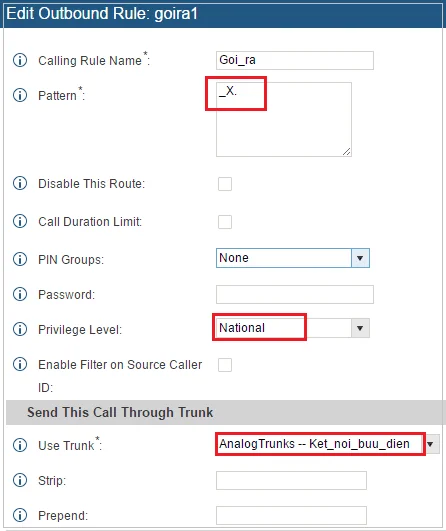Focus the Calling Rule Name input field
The height and width of the screenshot is (531, 446).
(x=295, y=60)
